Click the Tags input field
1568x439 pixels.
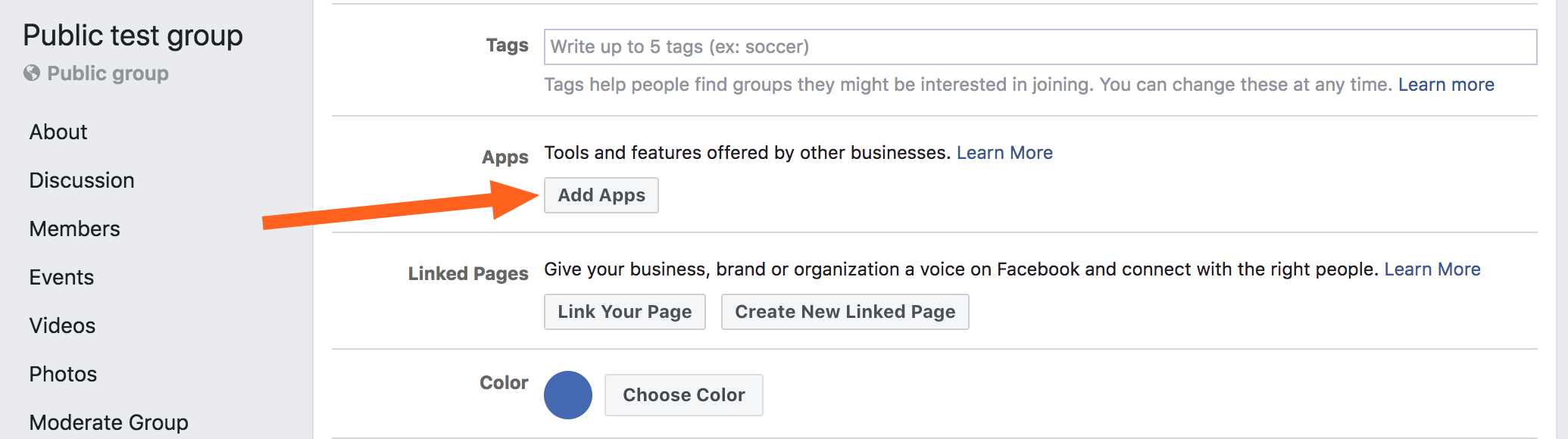coord(1039,47)
